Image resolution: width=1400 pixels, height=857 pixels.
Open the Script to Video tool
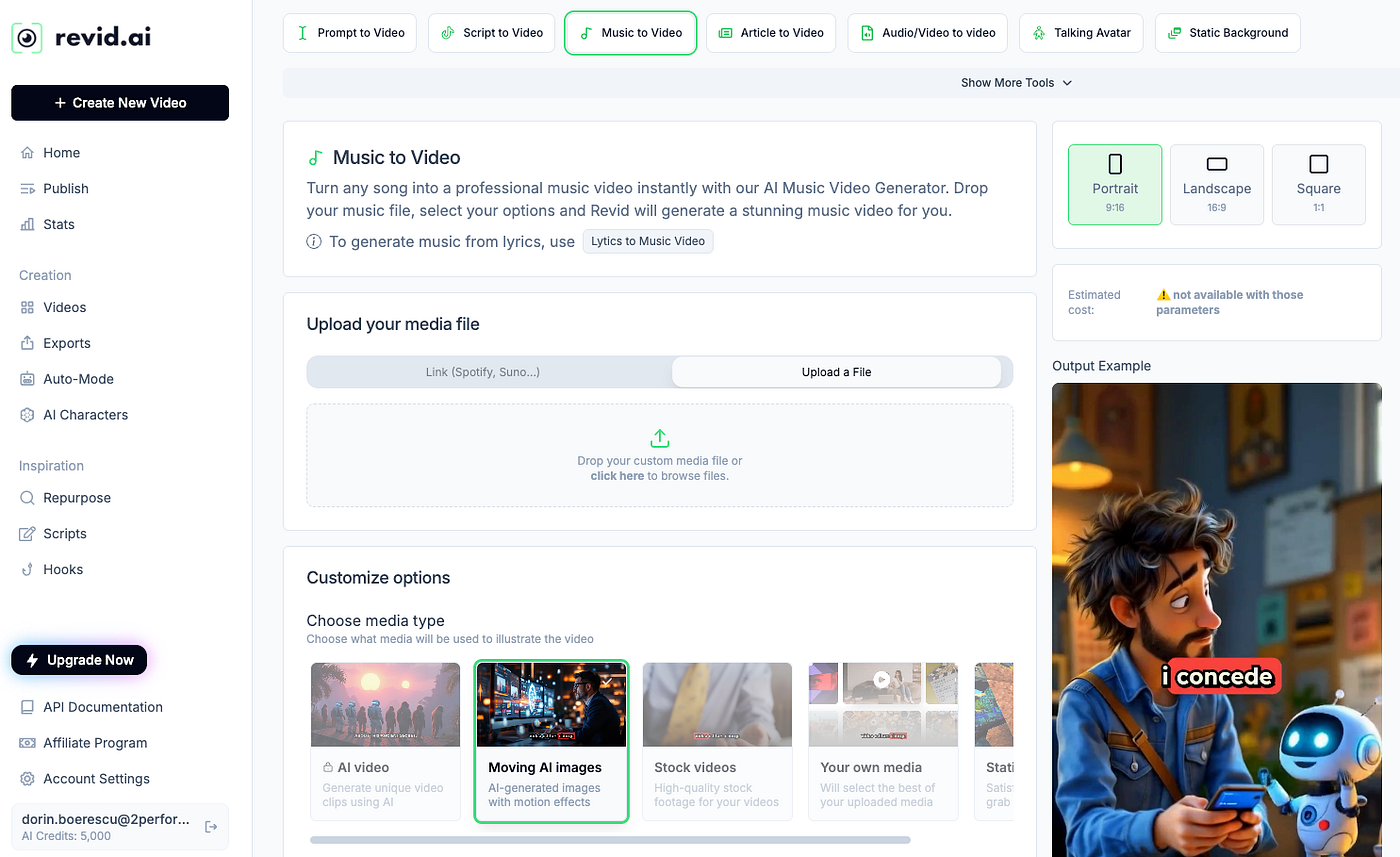492,33
